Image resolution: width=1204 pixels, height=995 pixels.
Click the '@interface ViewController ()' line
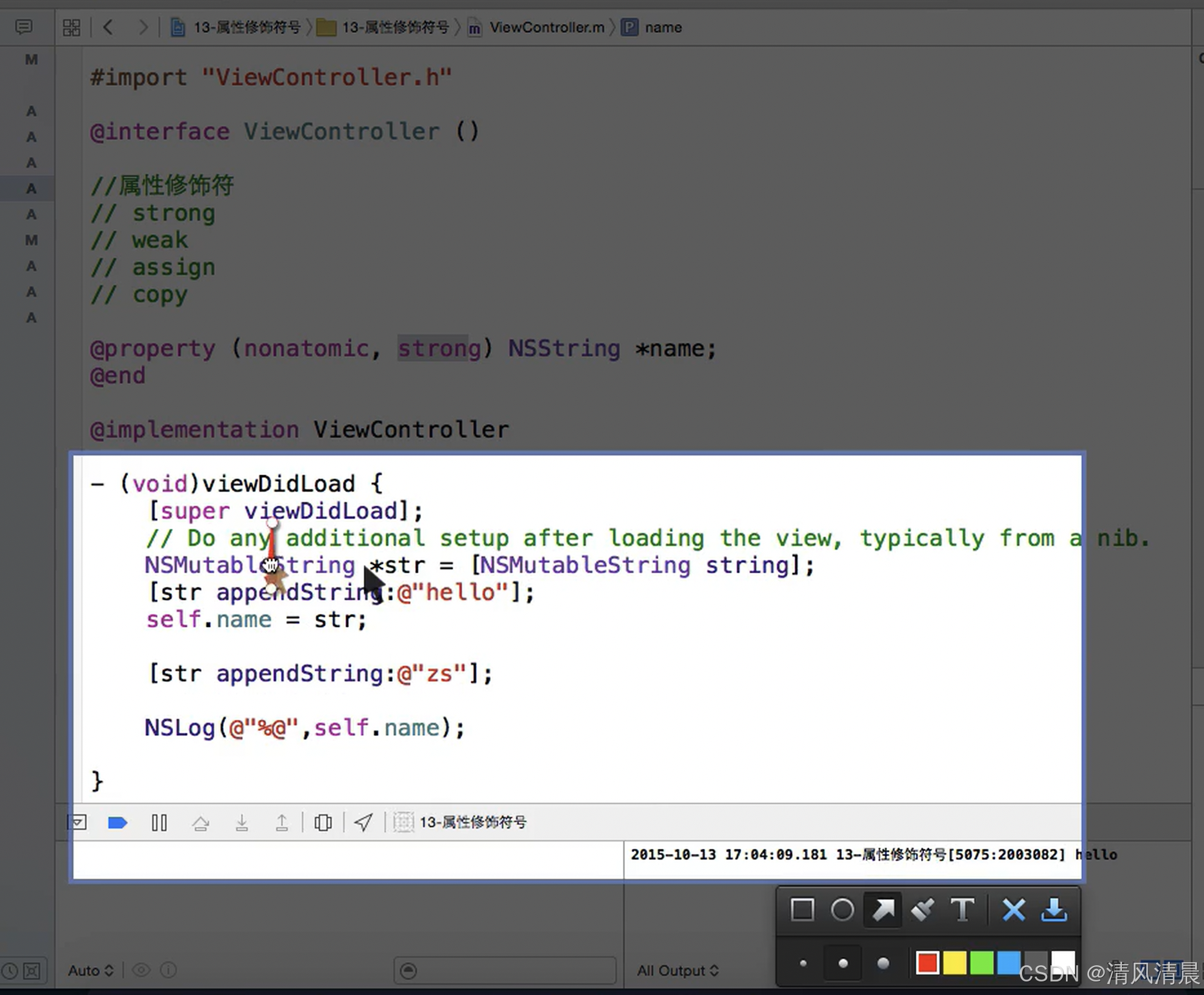point(285,132)
